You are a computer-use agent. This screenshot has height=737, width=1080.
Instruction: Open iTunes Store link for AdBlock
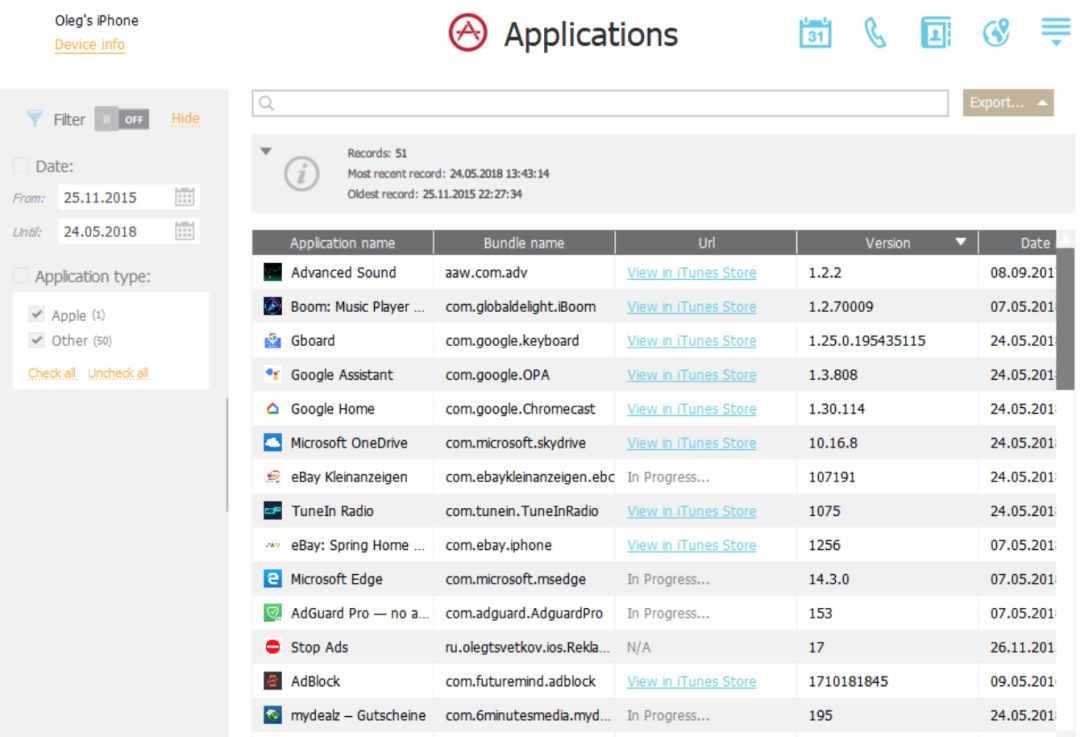tap(692, 681)
